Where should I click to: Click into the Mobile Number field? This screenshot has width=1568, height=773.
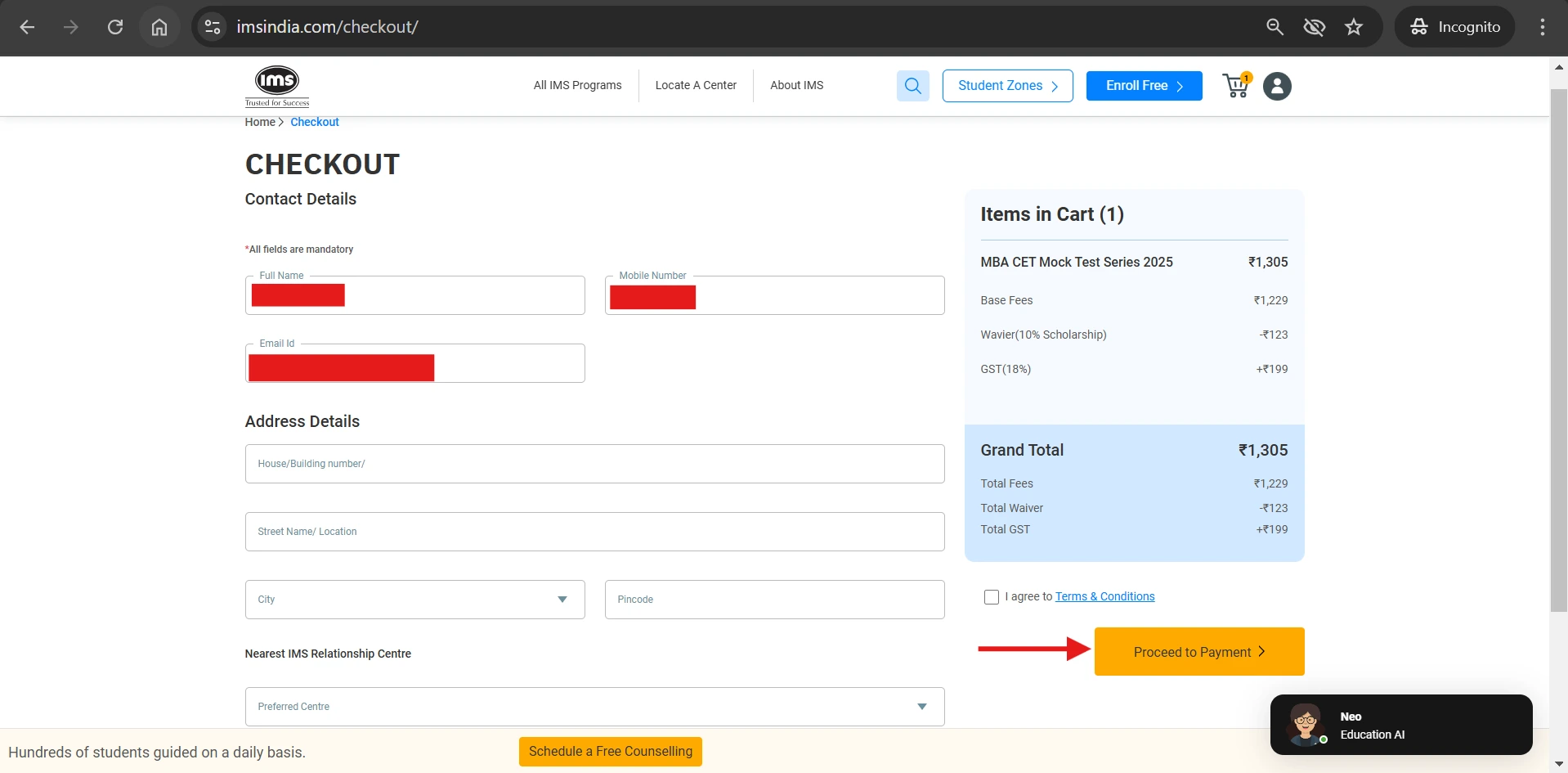coord(774,295)
